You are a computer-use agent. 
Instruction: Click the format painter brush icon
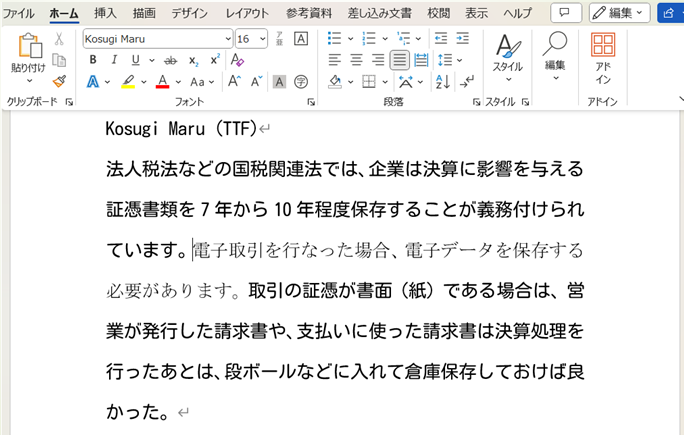[x=59, y=81]
